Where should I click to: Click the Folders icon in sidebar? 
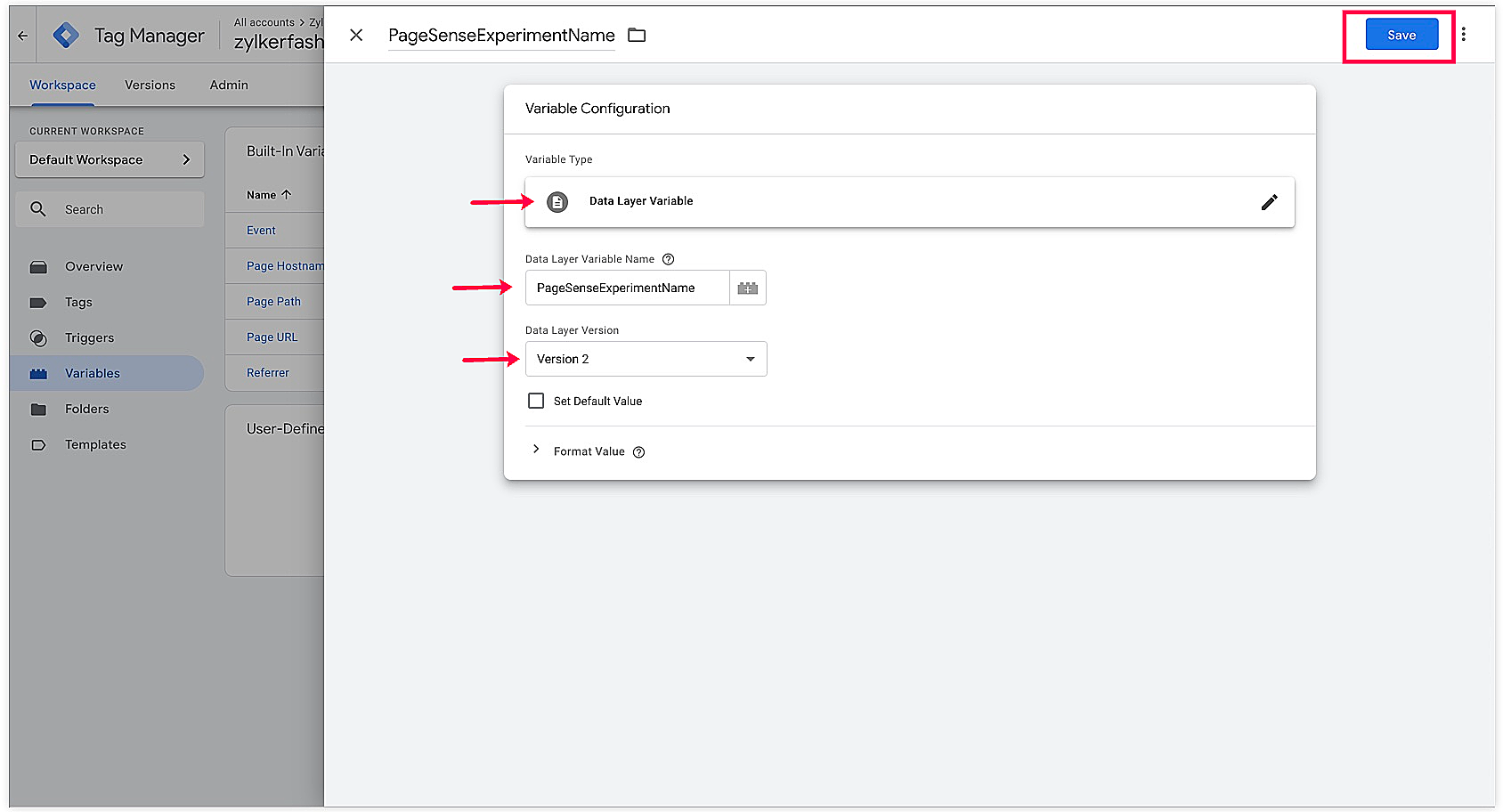38,410
